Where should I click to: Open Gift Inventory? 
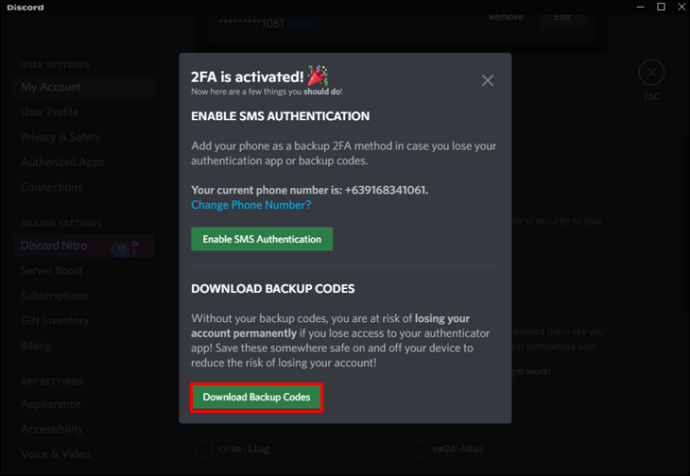pos(56,320)
